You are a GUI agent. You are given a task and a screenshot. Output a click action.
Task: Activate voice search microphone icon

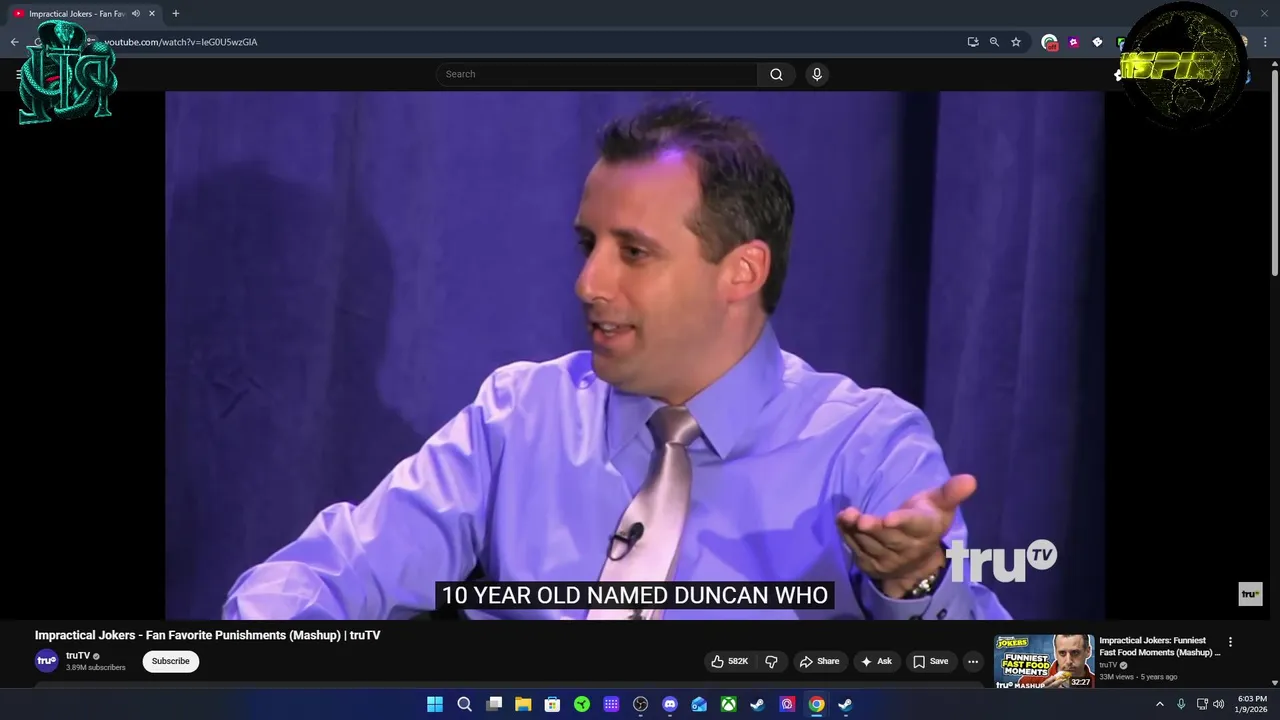(817, 74)
